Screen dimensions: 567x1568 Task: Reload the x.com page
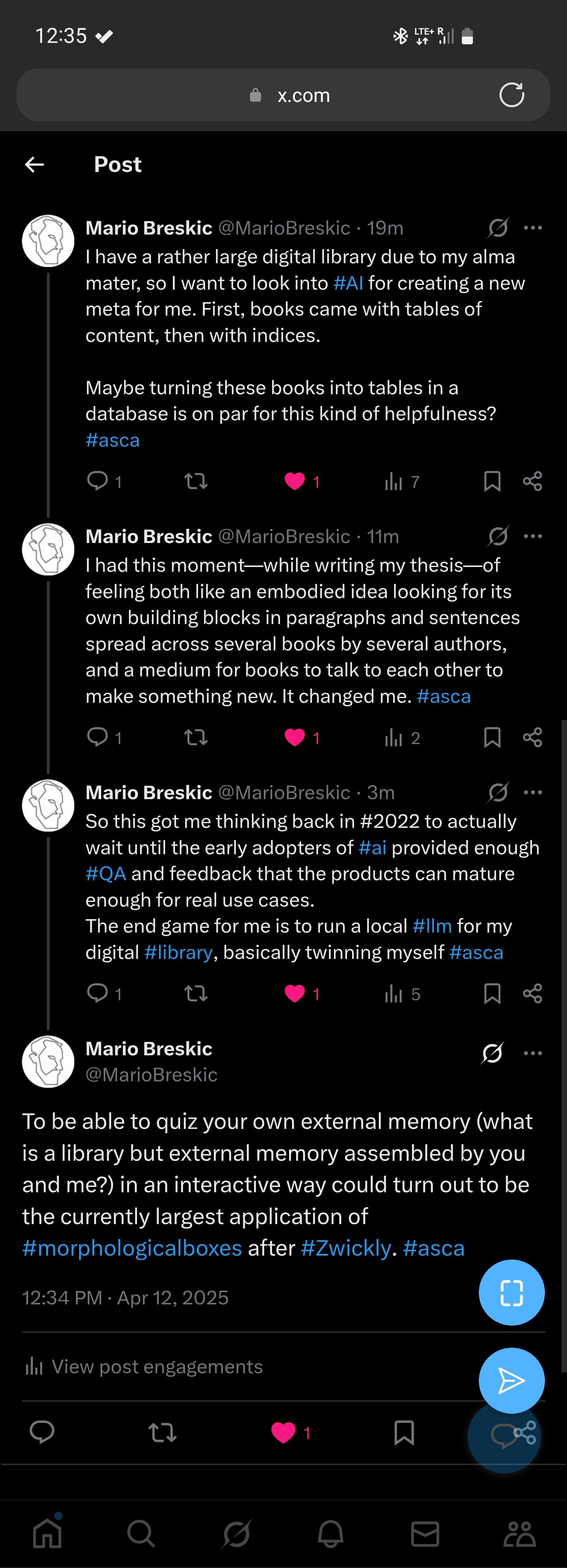click(x=511, y=95)
